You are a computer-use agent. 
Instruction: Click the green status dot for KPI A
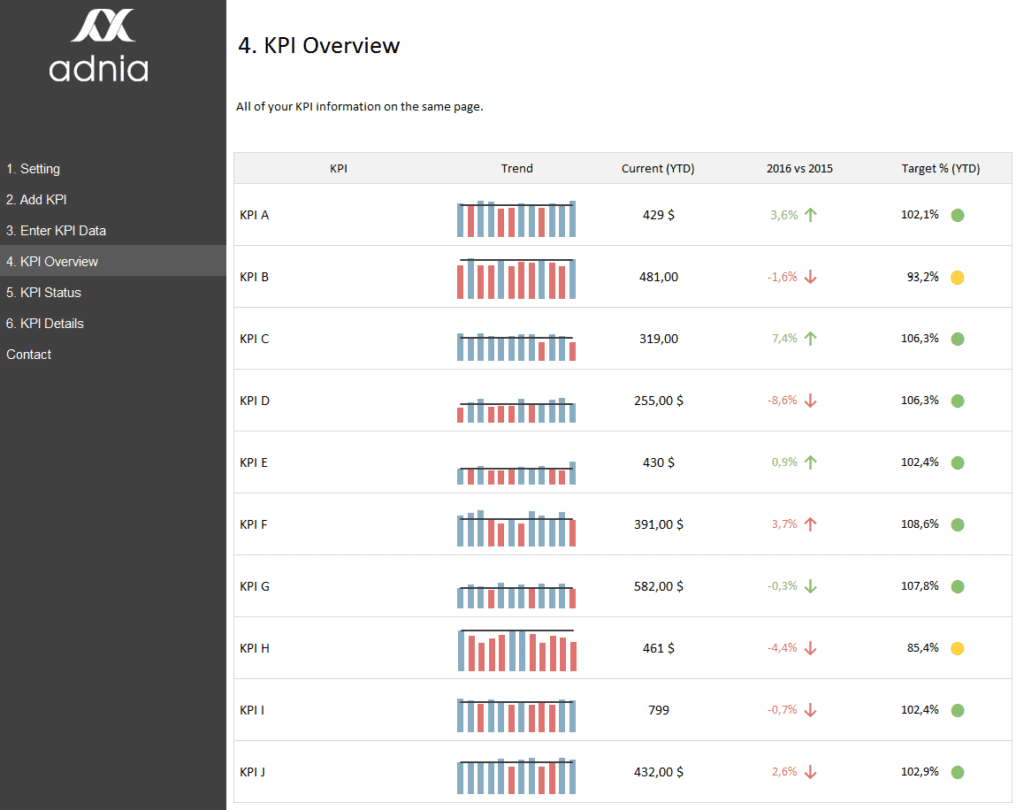click(x=957, y=216)
